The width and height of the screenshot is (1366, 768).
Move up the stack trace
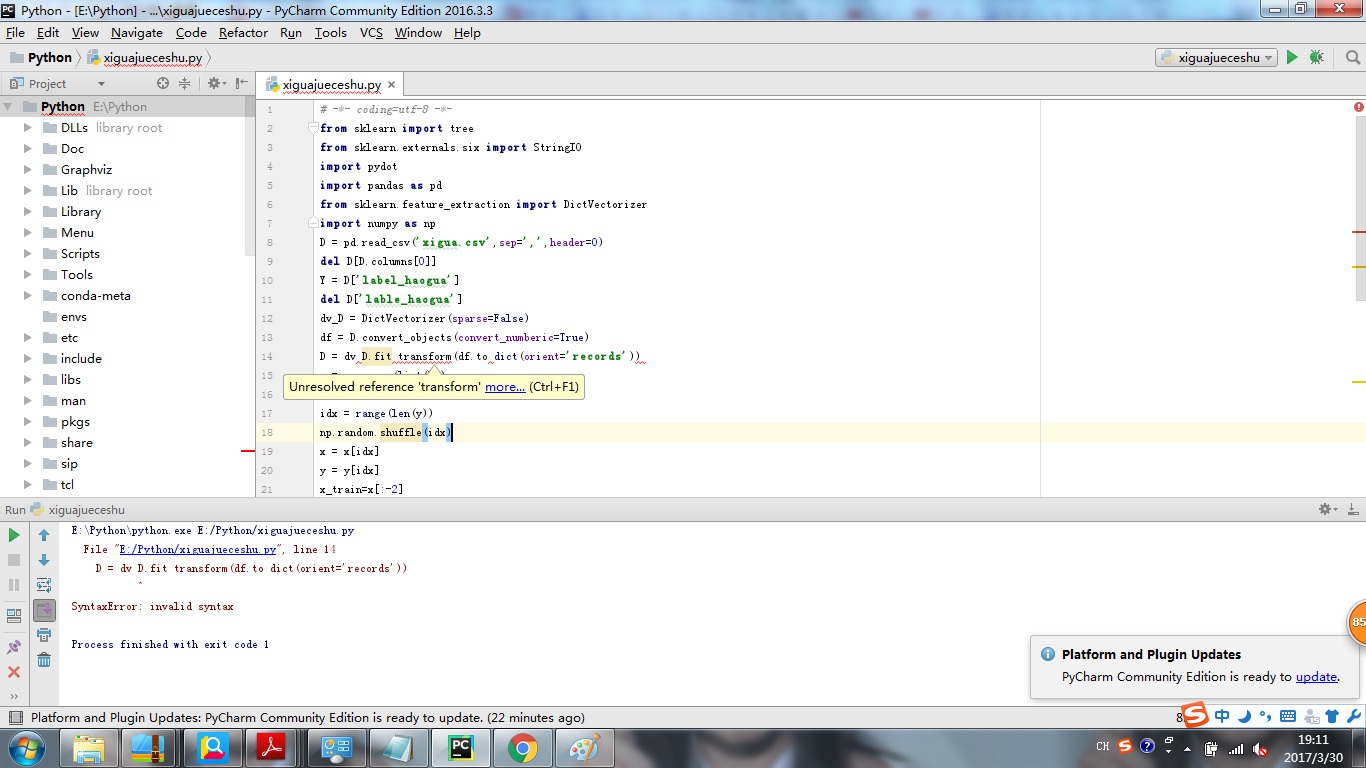44,535
